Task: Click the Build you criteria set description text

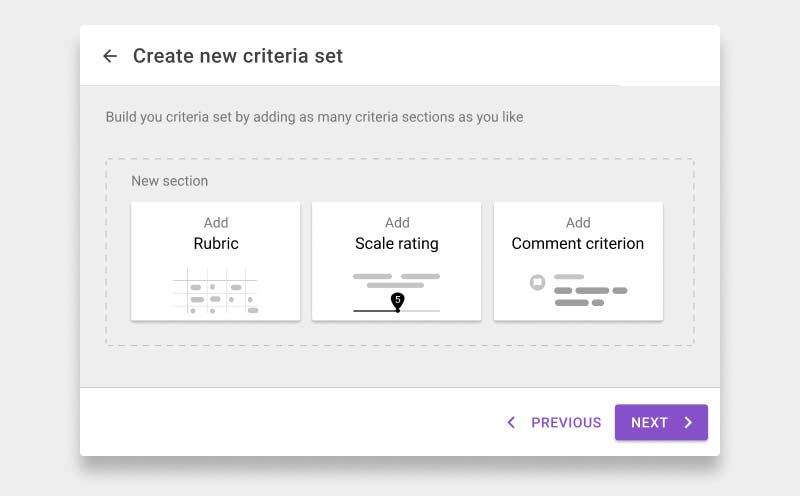Action: tap(314, 117)
